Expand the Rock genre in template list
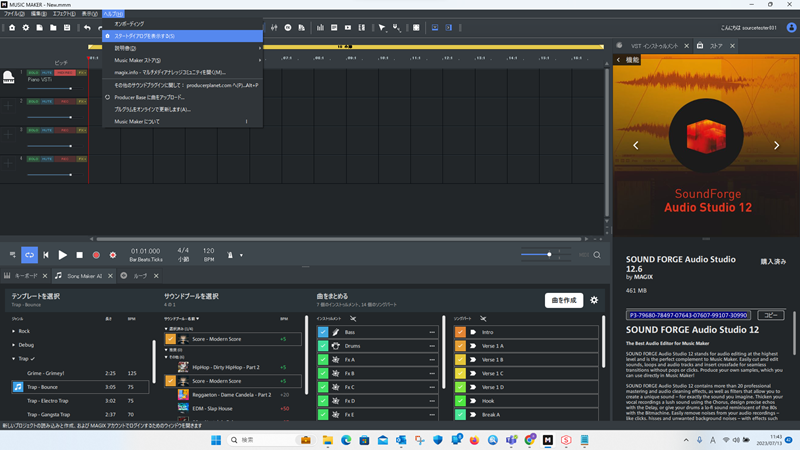 [14, 331]
